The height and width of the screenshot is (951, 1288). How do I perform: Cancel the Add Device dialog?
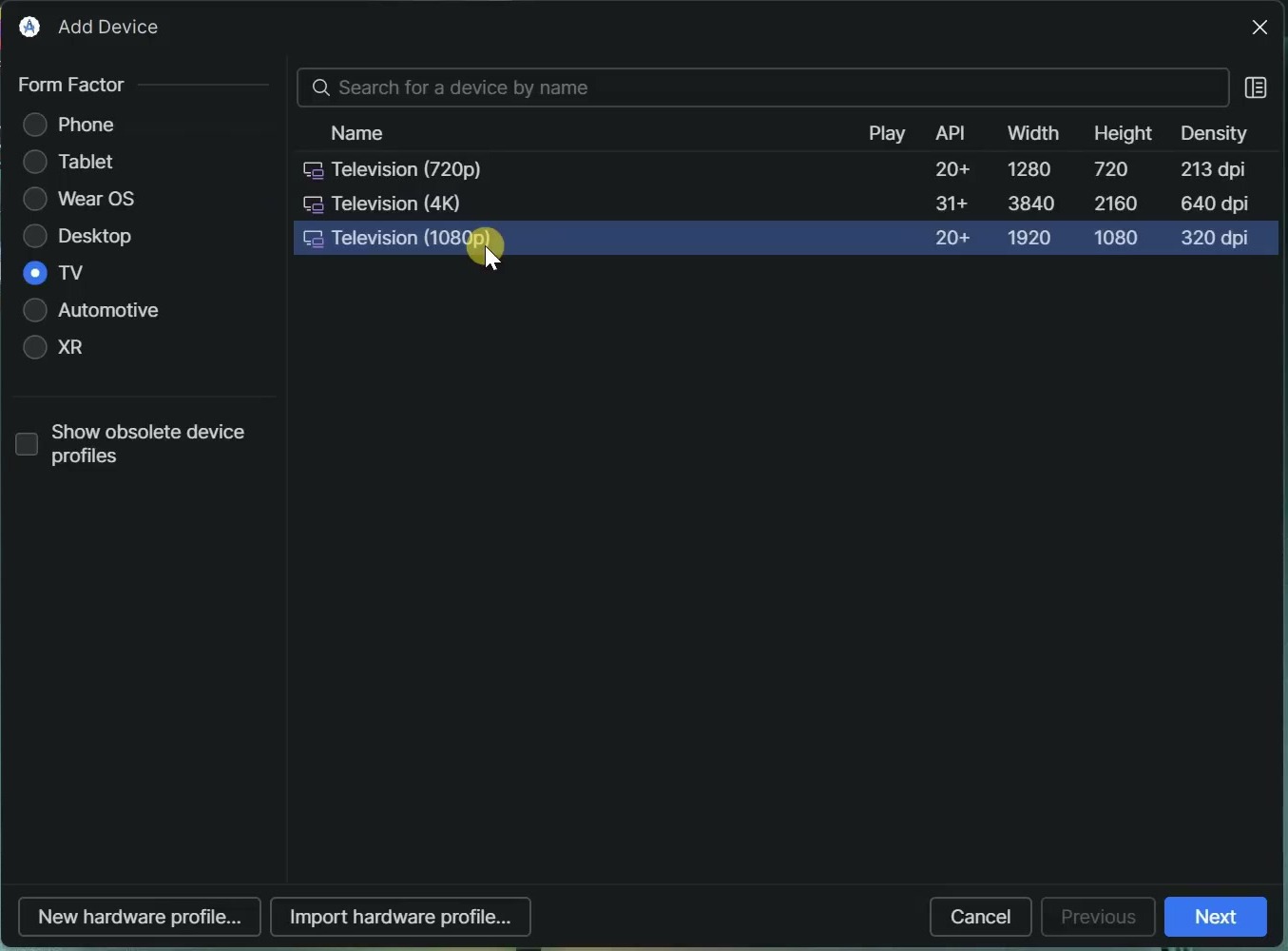pyautogui.click(x=981, y=918)
